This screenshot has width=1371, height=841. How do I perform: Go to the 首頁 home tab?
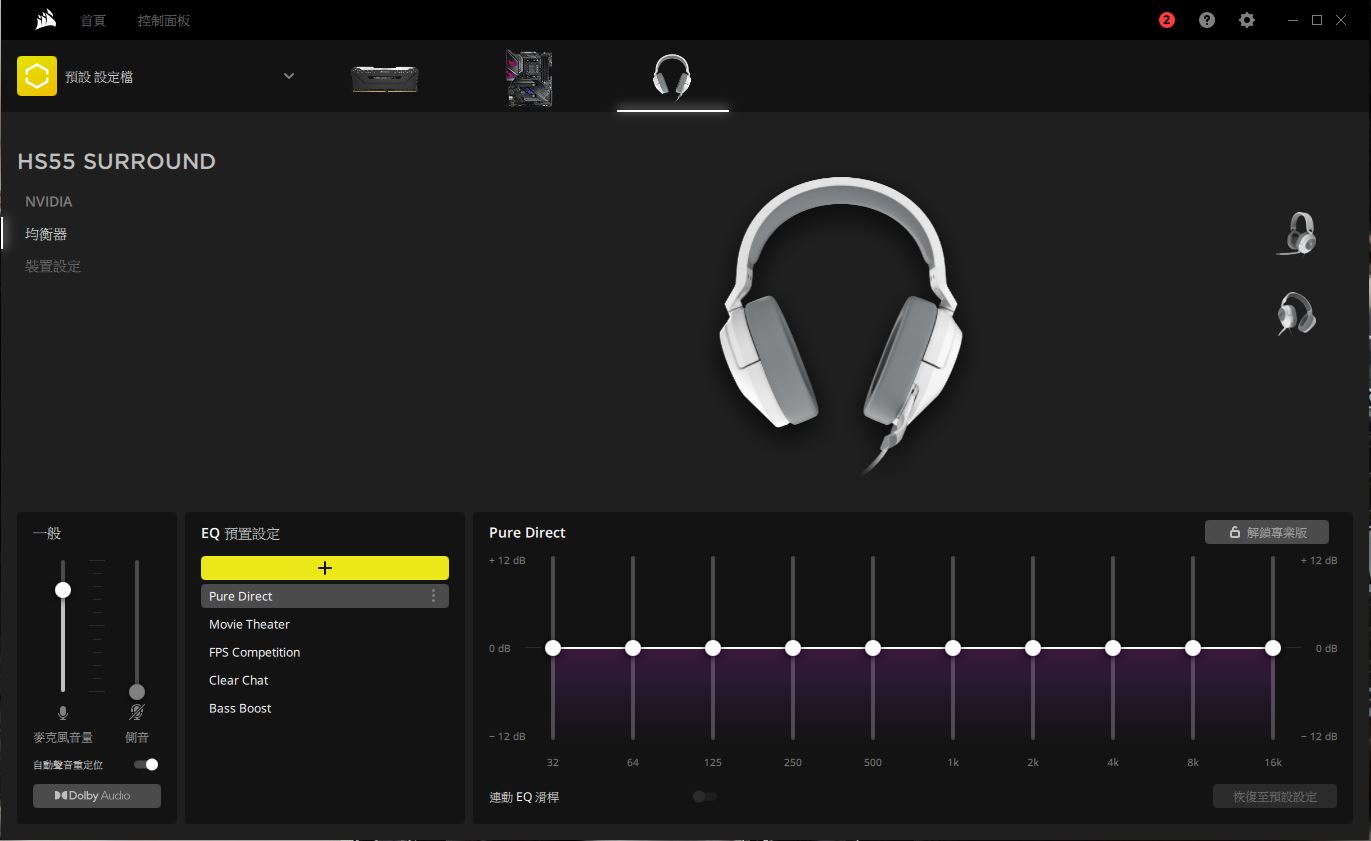pos(93,20)
